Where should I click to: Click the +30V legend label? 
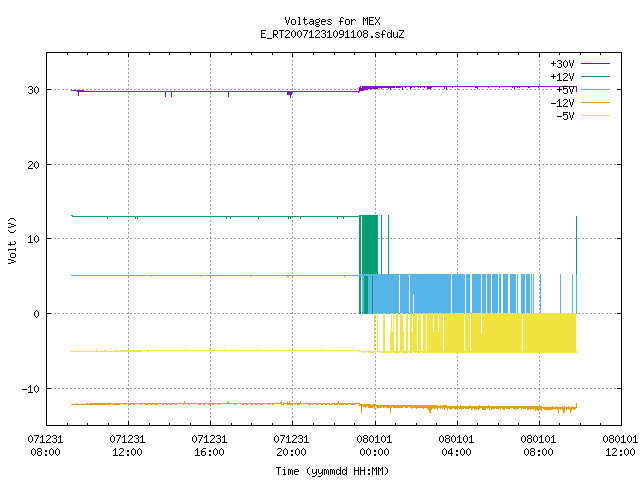(562, 64)
